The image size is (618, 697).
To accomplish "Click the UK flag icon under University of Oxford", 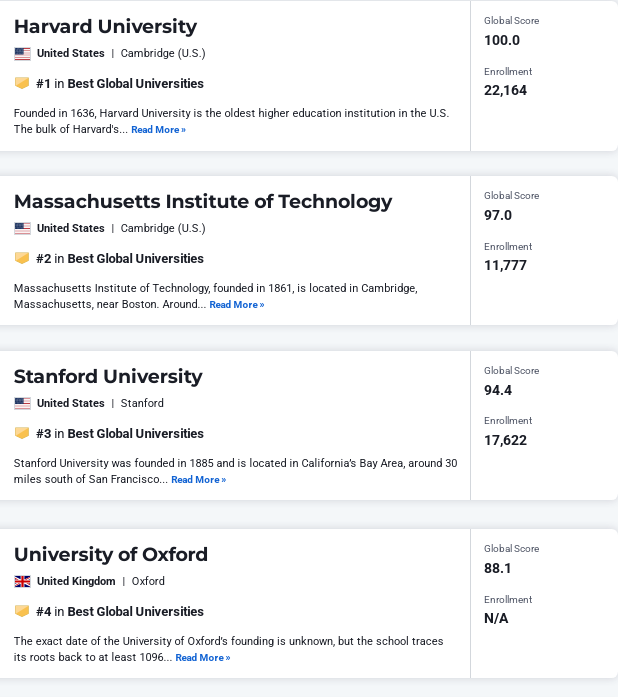I will pyautogui.click(x=22, y=581).
